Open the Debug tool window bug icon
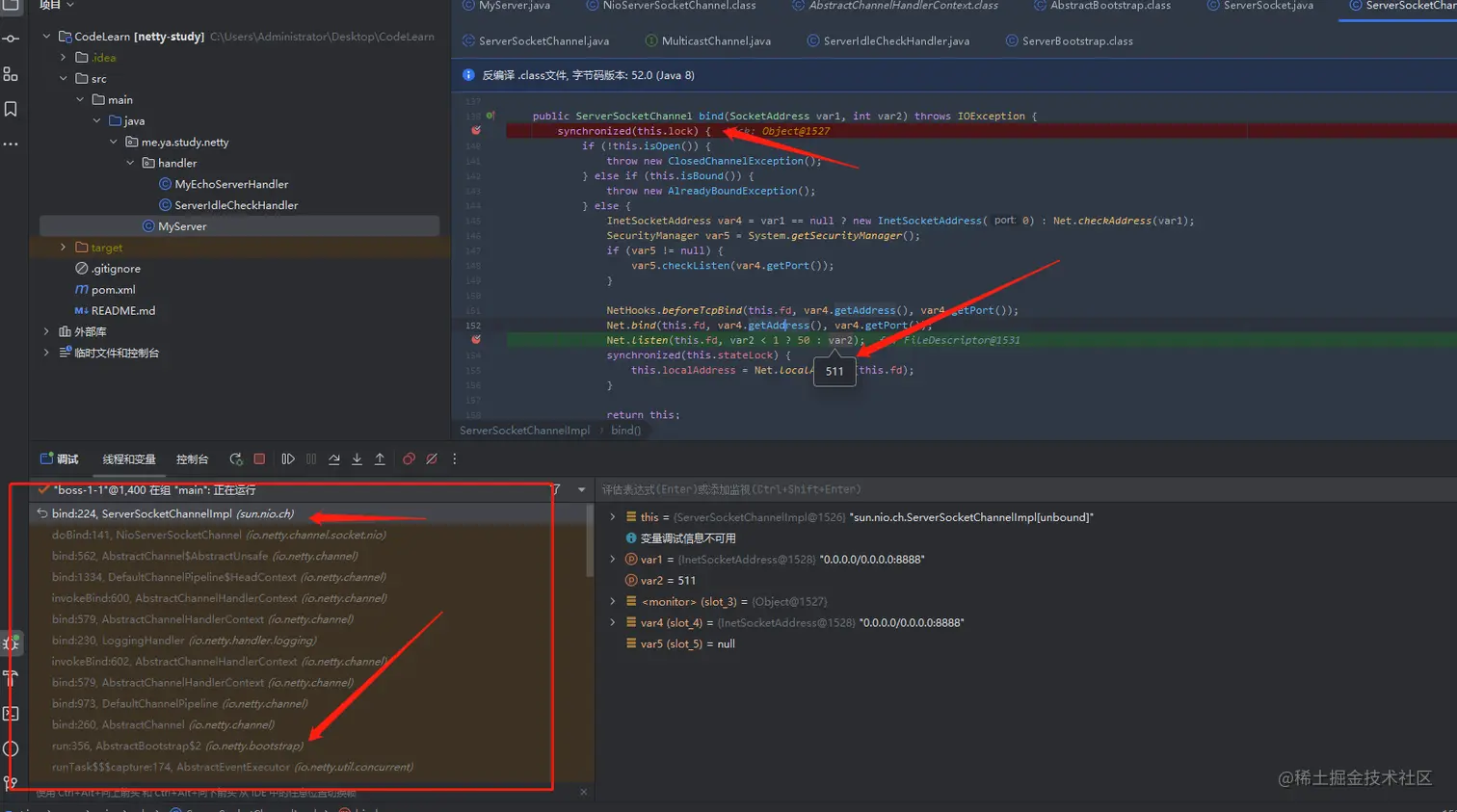 (x=11, y=642)
